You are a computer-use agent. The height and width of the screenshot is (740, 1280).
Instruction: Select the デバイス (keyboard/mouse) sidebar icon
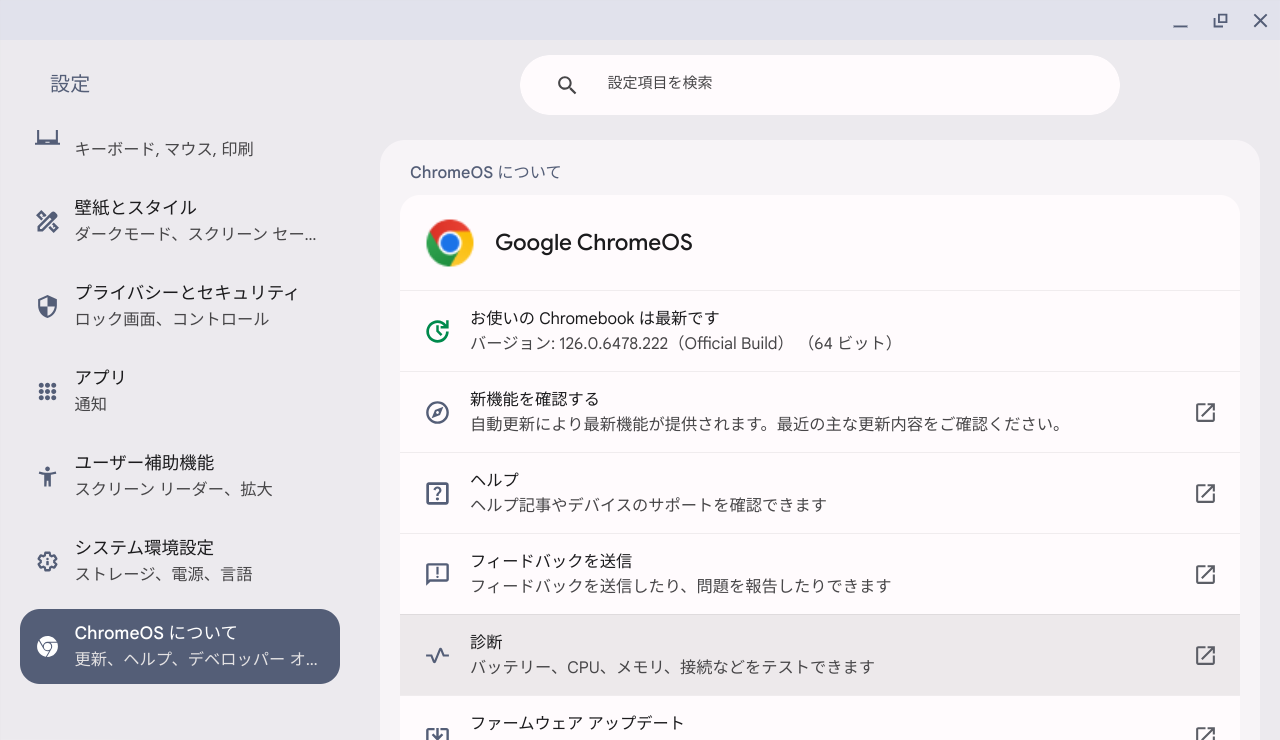tap(47, 137)
